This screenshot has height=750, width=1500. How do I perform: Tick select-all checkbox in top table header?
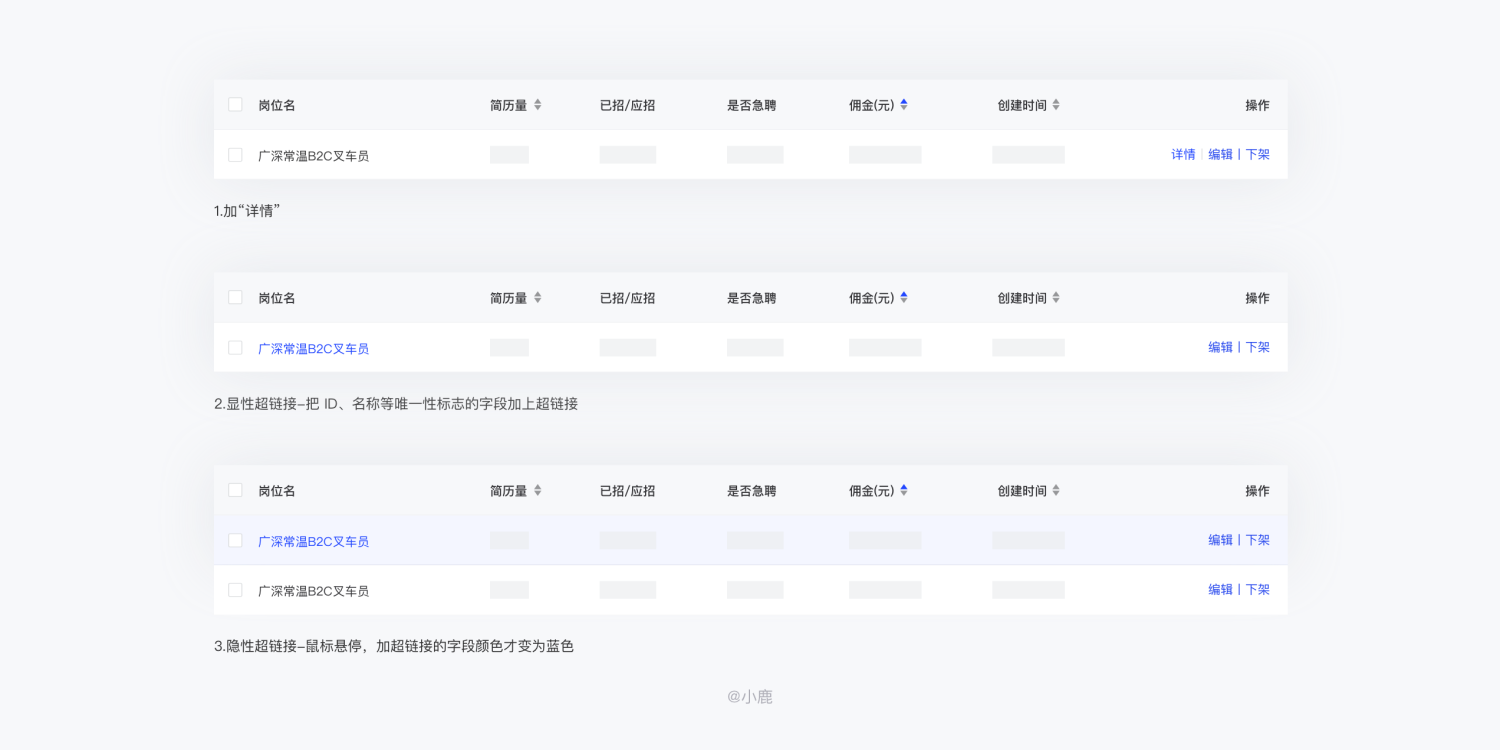[235, 104]
